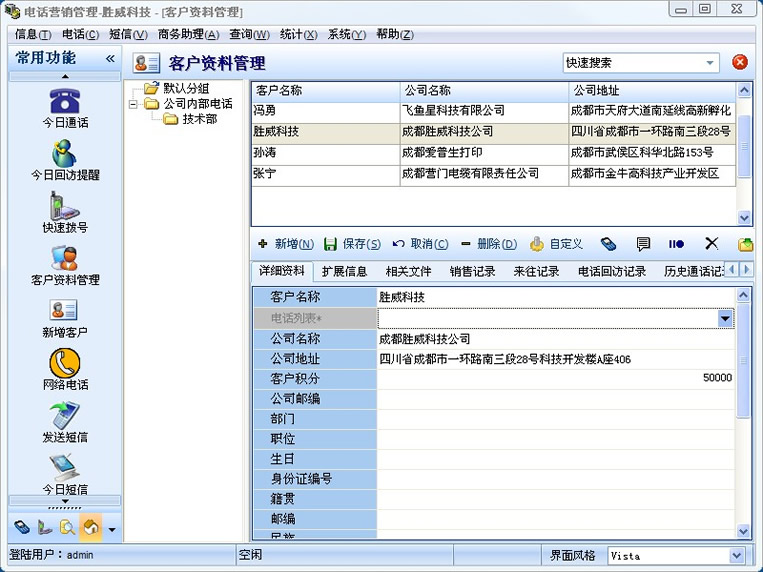Click the 今日回访提醒 sidebar icon

(65, 155)
